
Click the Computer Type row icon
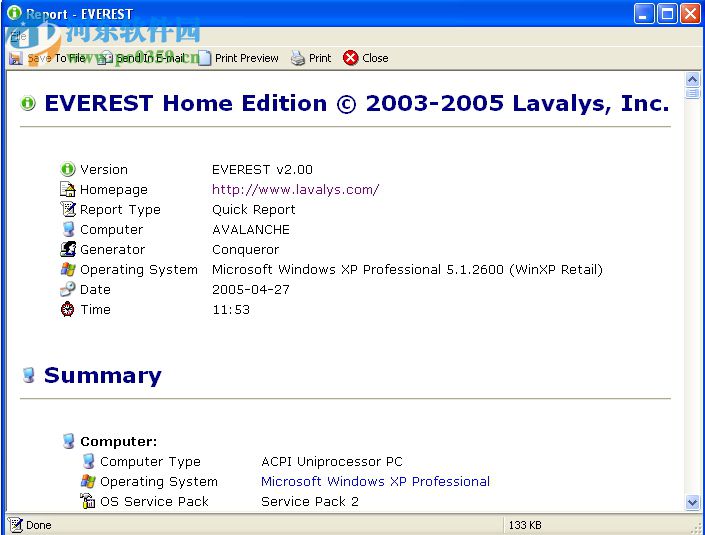tap(88, 461)
